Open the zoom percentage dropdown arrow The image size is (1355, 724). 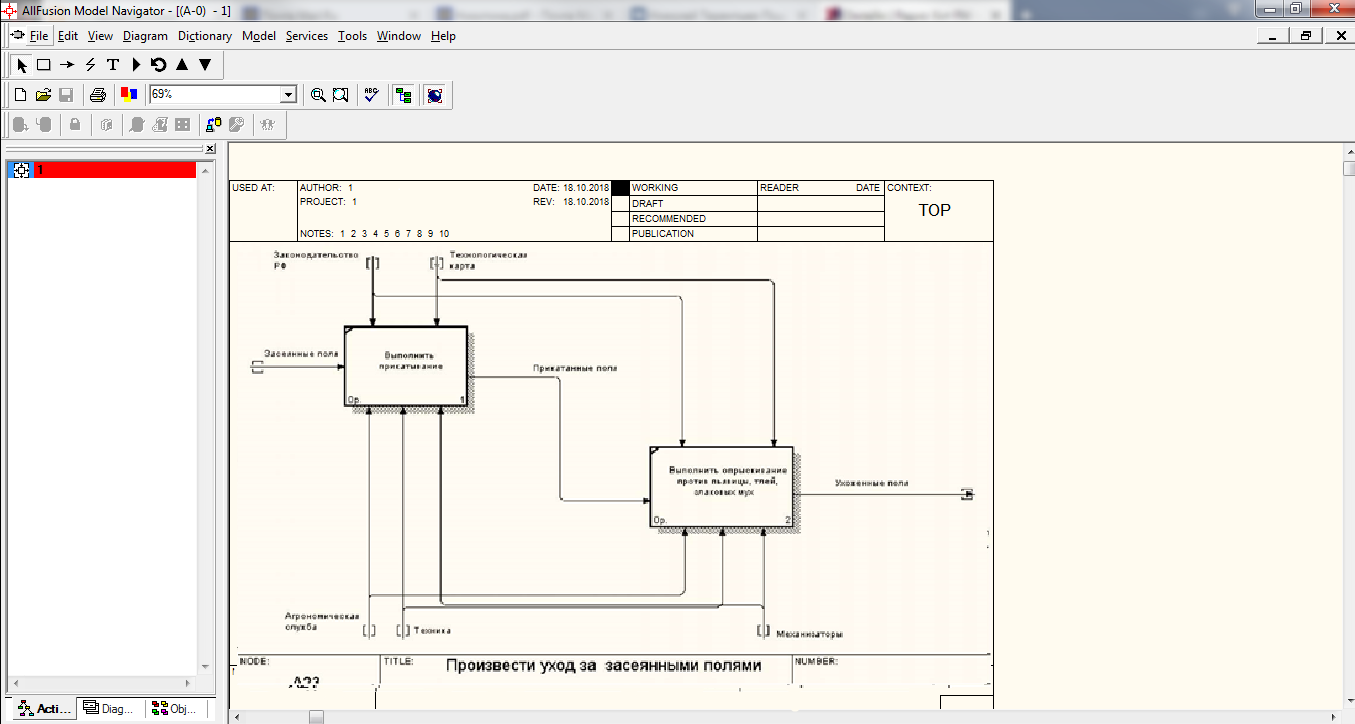pos(289,94)
